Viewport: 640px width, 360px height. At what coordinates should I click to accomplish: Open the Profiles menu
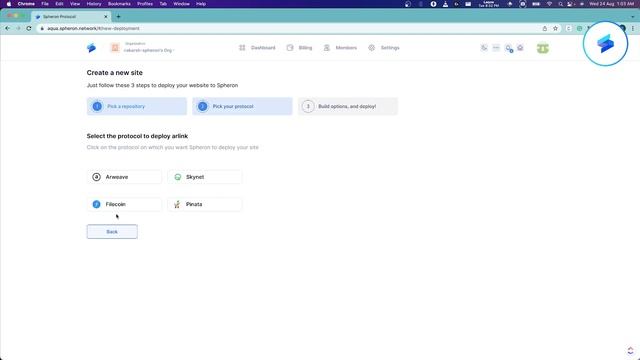coord(145,4)
